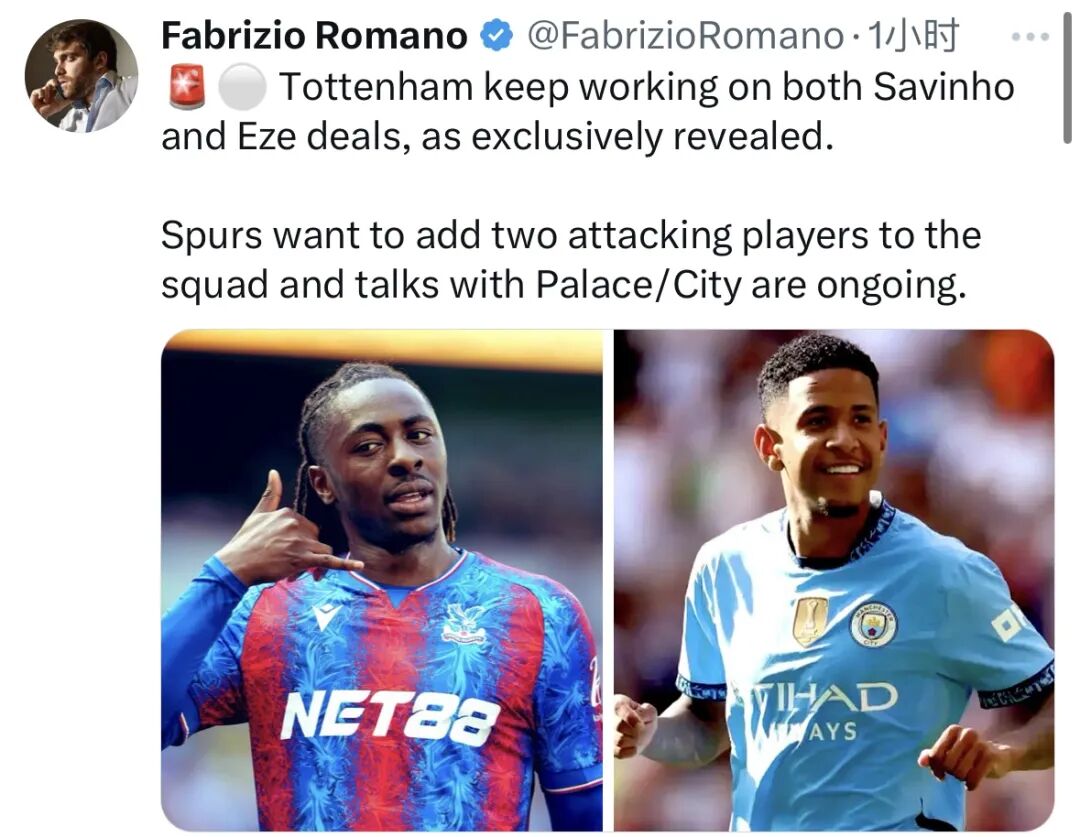Click the word Tottenham in the tweet
This screenshot has height=837, width=1080.
tap(377, 87)
